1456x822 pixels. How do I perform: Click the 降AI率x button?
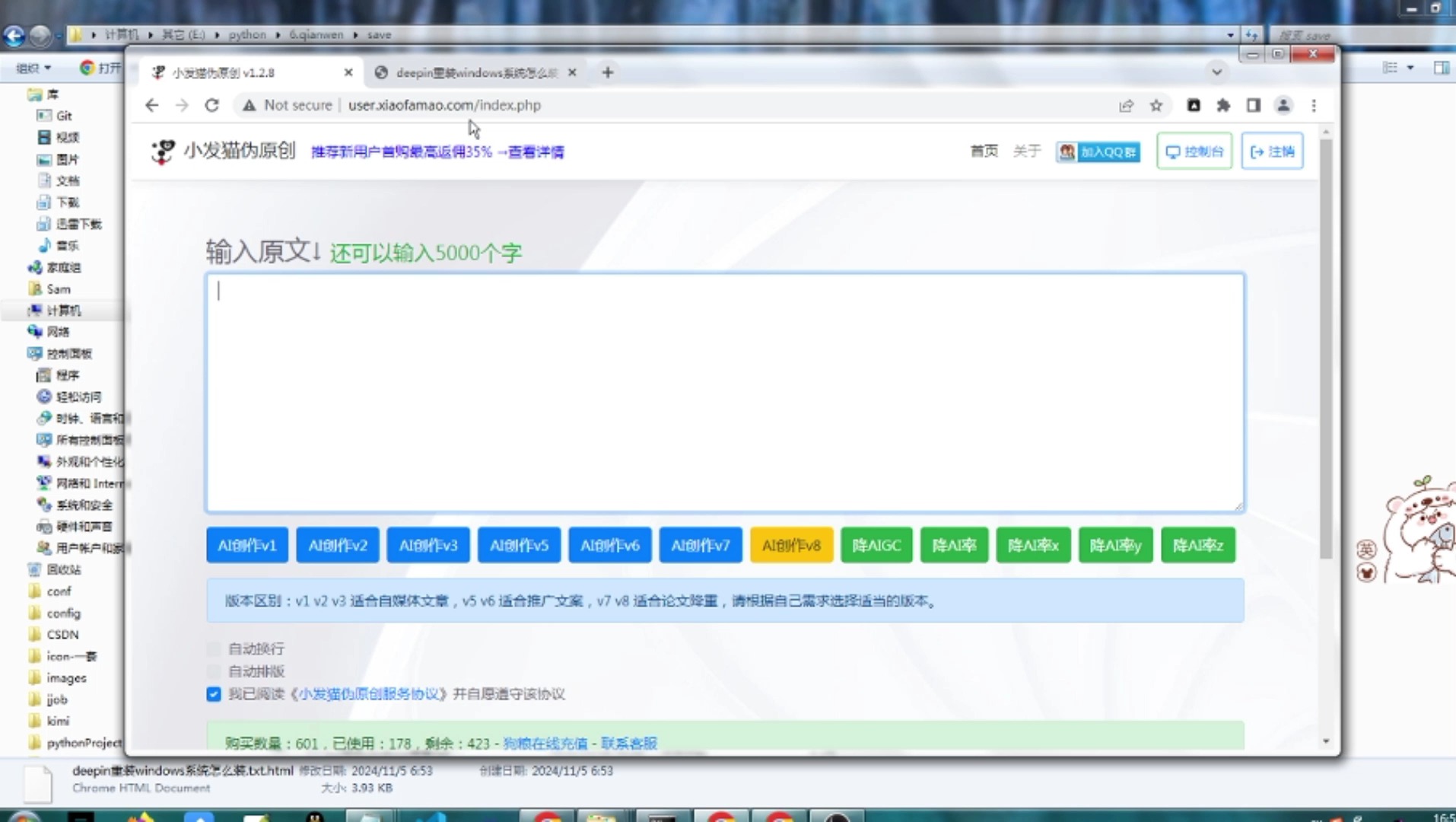click(x=1033, y=546)
